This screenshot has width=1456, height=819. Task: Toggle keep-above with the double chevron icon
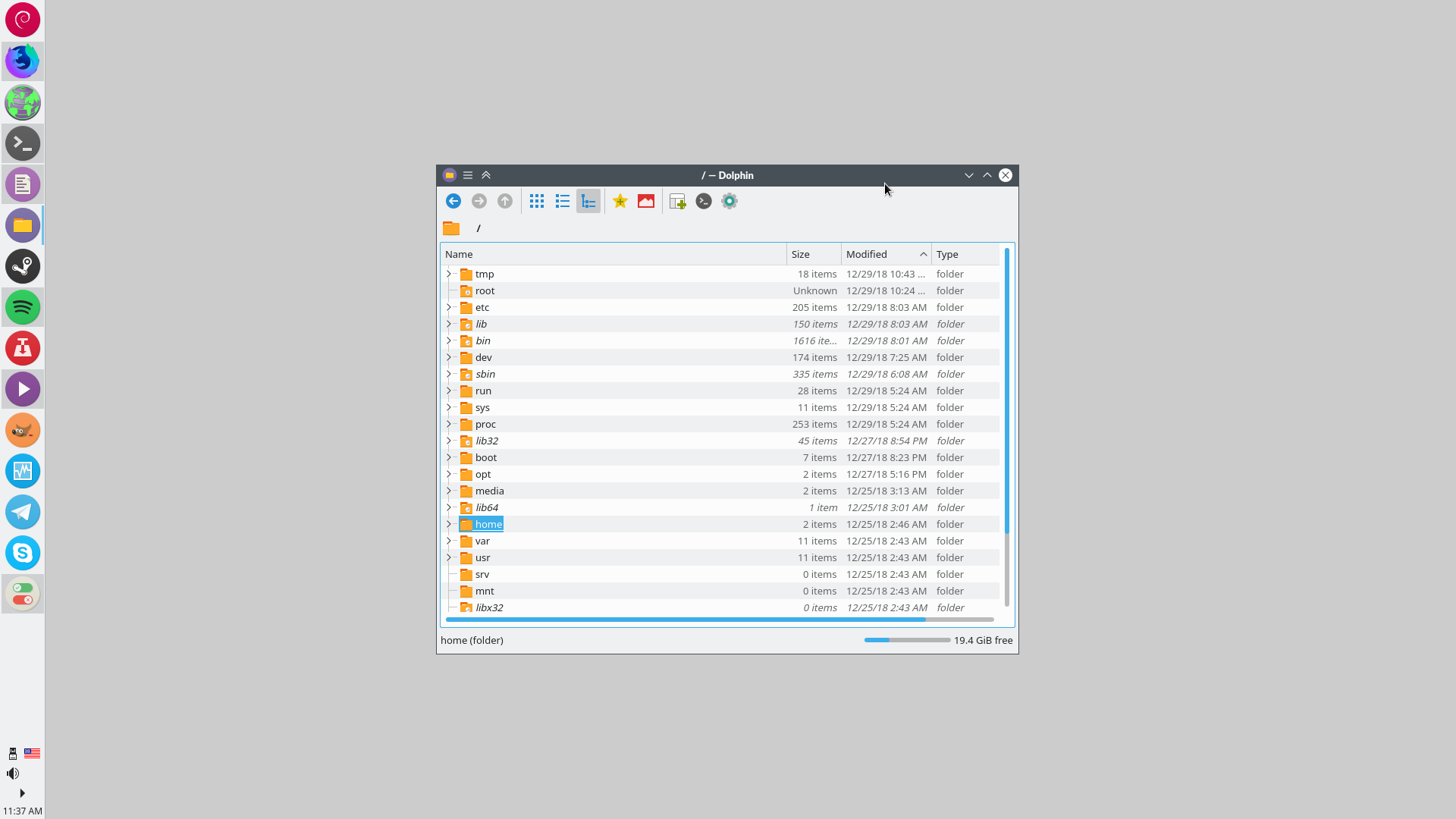[x=486, y=175]
